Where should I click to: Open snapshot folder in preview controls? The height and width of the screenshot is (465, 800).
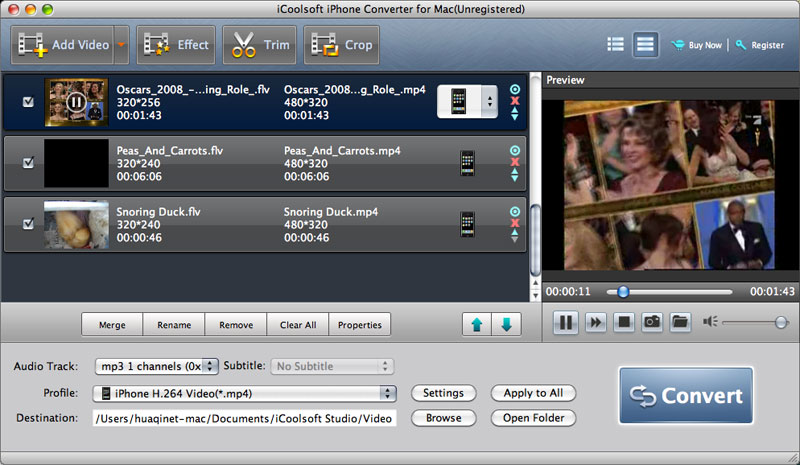tap(680, 322)
